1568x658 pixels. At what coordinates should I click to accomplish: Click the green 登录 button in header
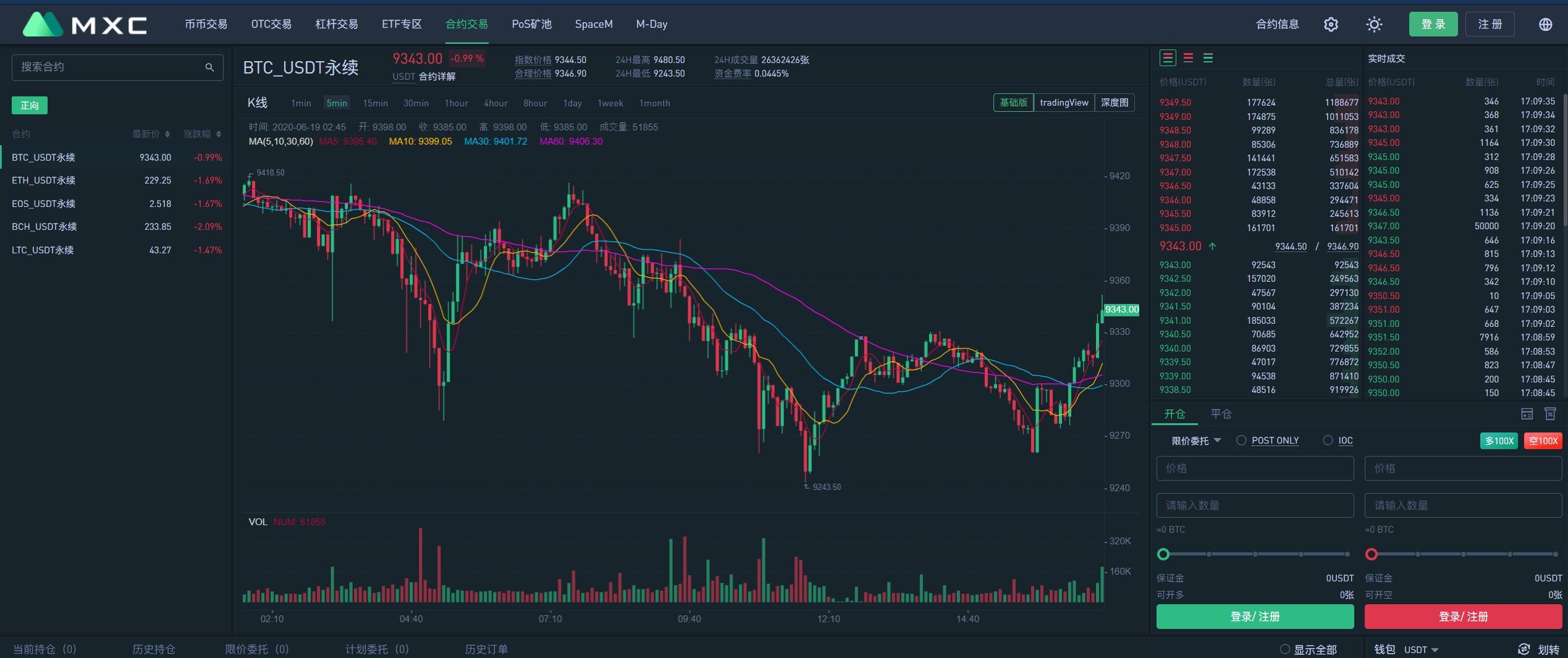click(1433, 25)
